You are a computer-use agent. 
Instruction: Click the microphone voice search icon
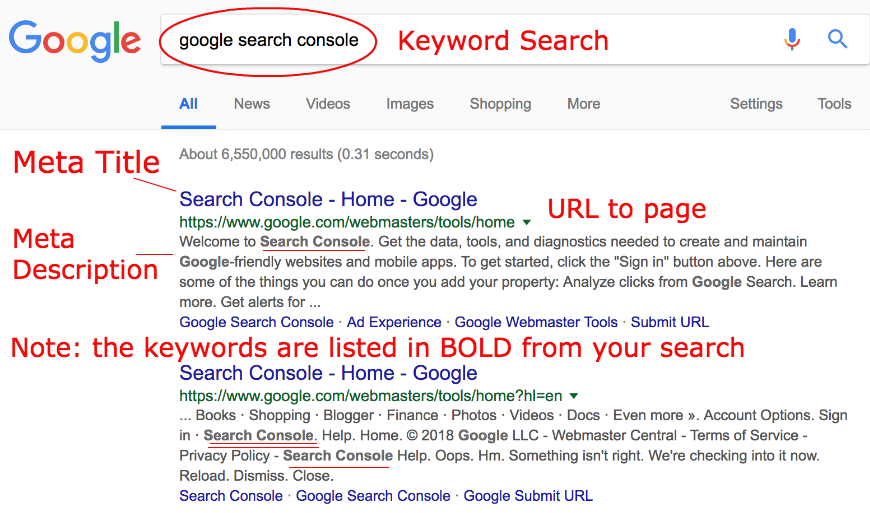click(x=792, y=40)
